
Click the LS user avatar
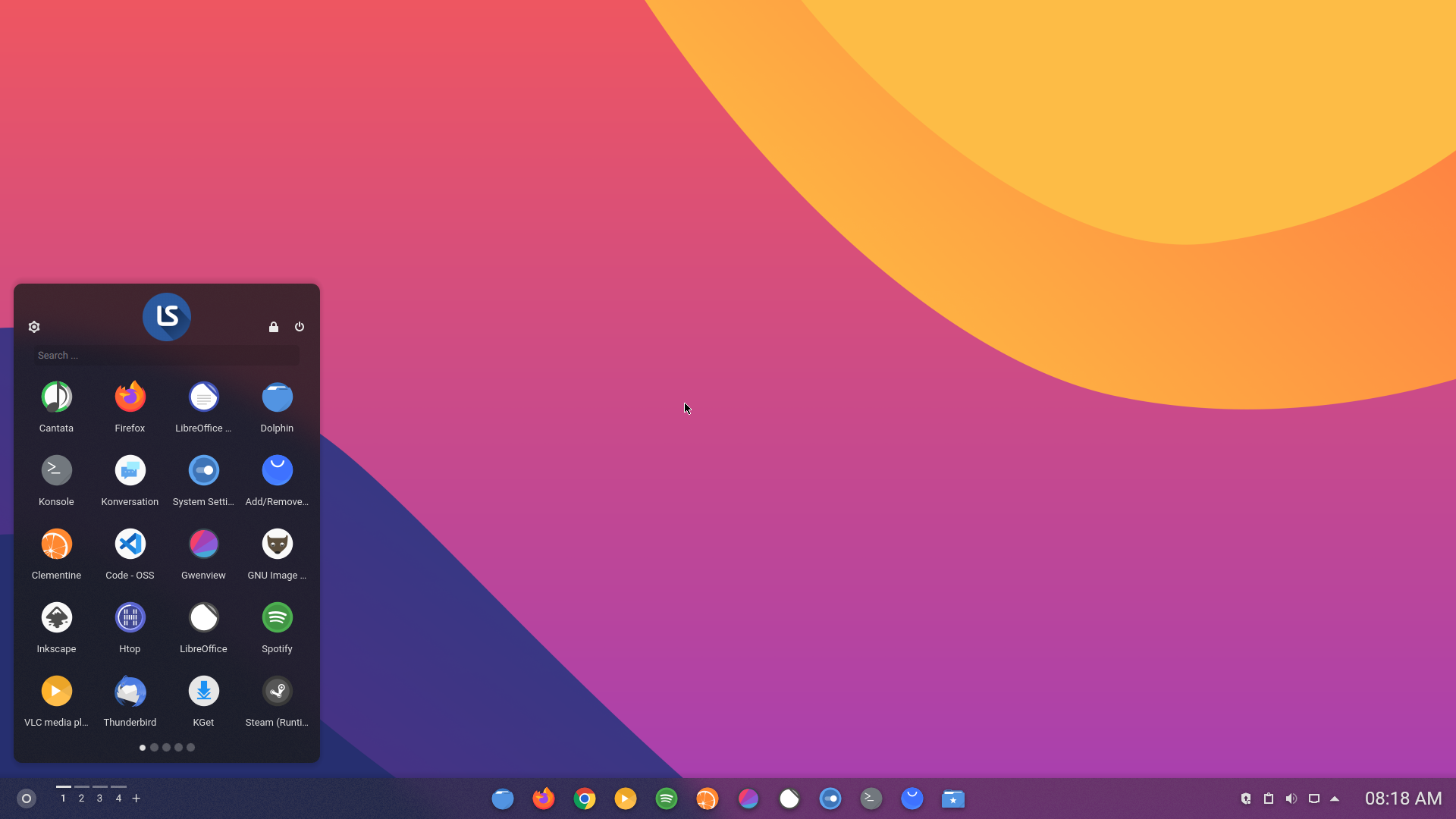tap(167, 317)
